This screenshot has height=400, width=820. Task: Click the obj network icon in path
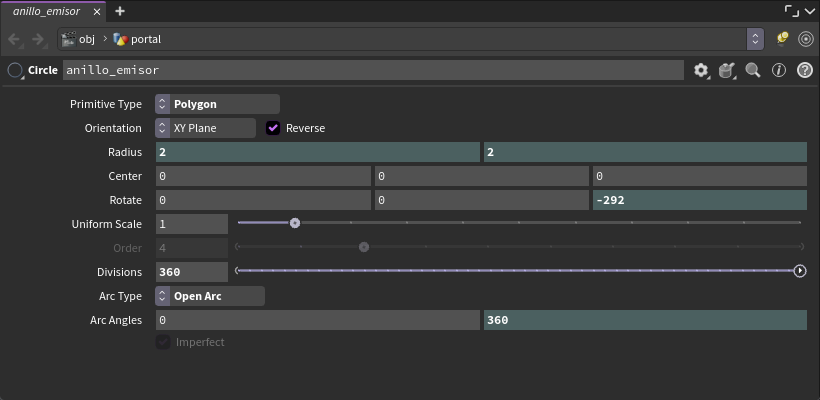pos(69,39)
